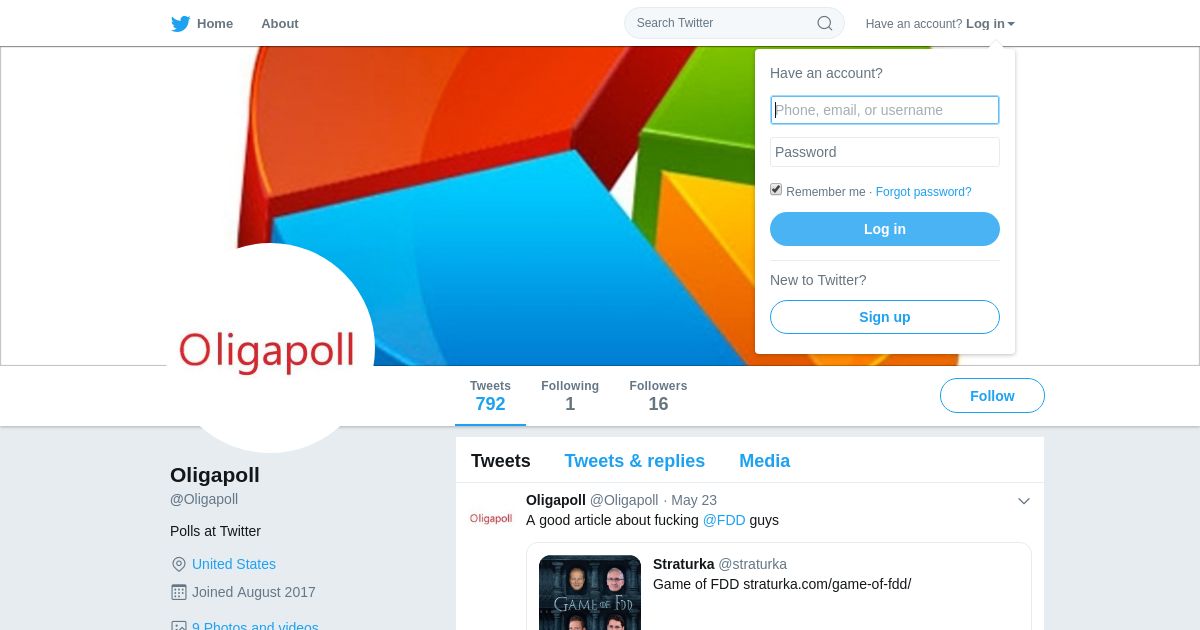1200x630 pixels.
Task: Click the photos and videos icon
Action: [179, 626]
